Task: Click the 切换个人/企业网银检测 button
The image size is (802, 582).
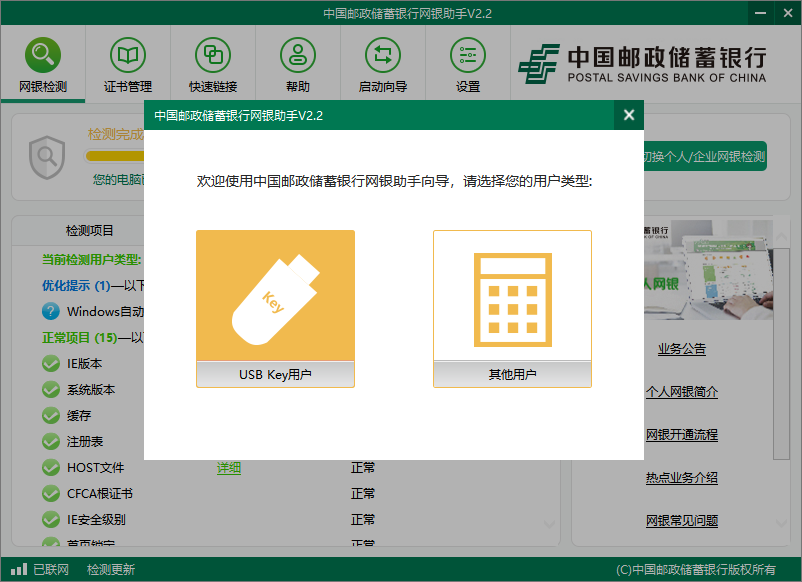Action: (705, 156)
